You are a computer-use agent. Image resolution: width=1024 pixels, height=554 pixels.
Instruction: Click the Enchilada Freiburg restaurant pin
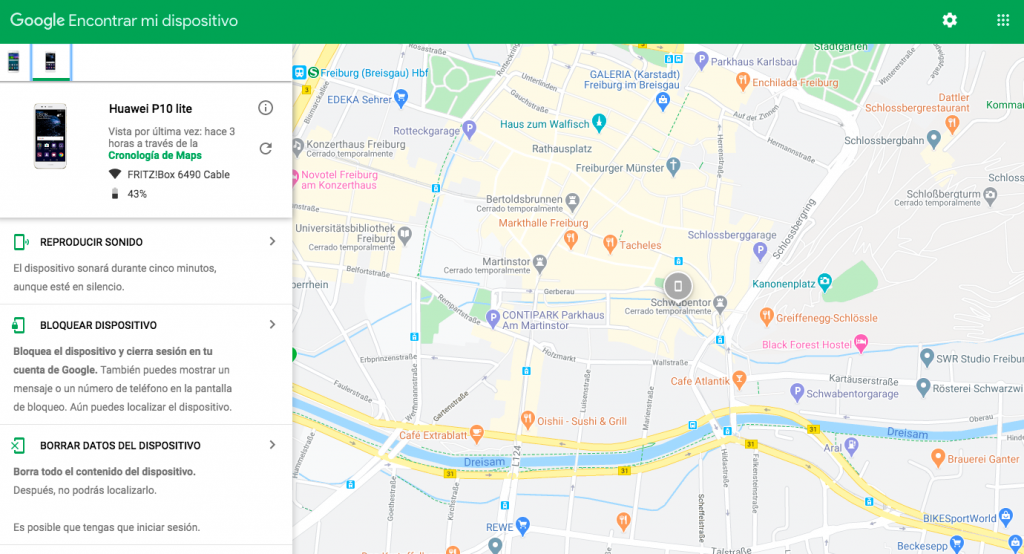pyautogui.click(x=743, y=81)
